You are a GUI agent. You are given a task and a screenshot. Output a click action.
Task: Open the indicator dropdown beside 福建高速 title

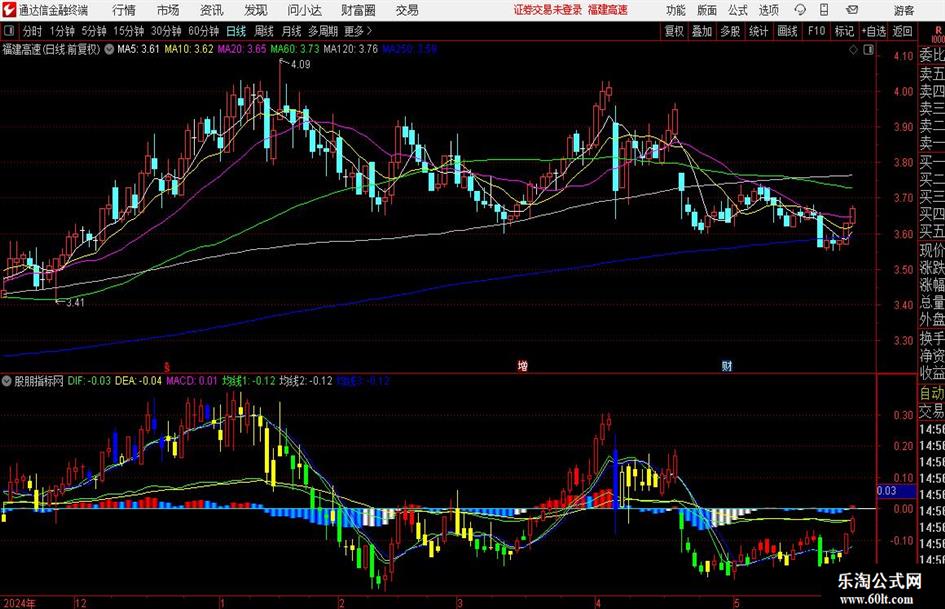[109, 49]
